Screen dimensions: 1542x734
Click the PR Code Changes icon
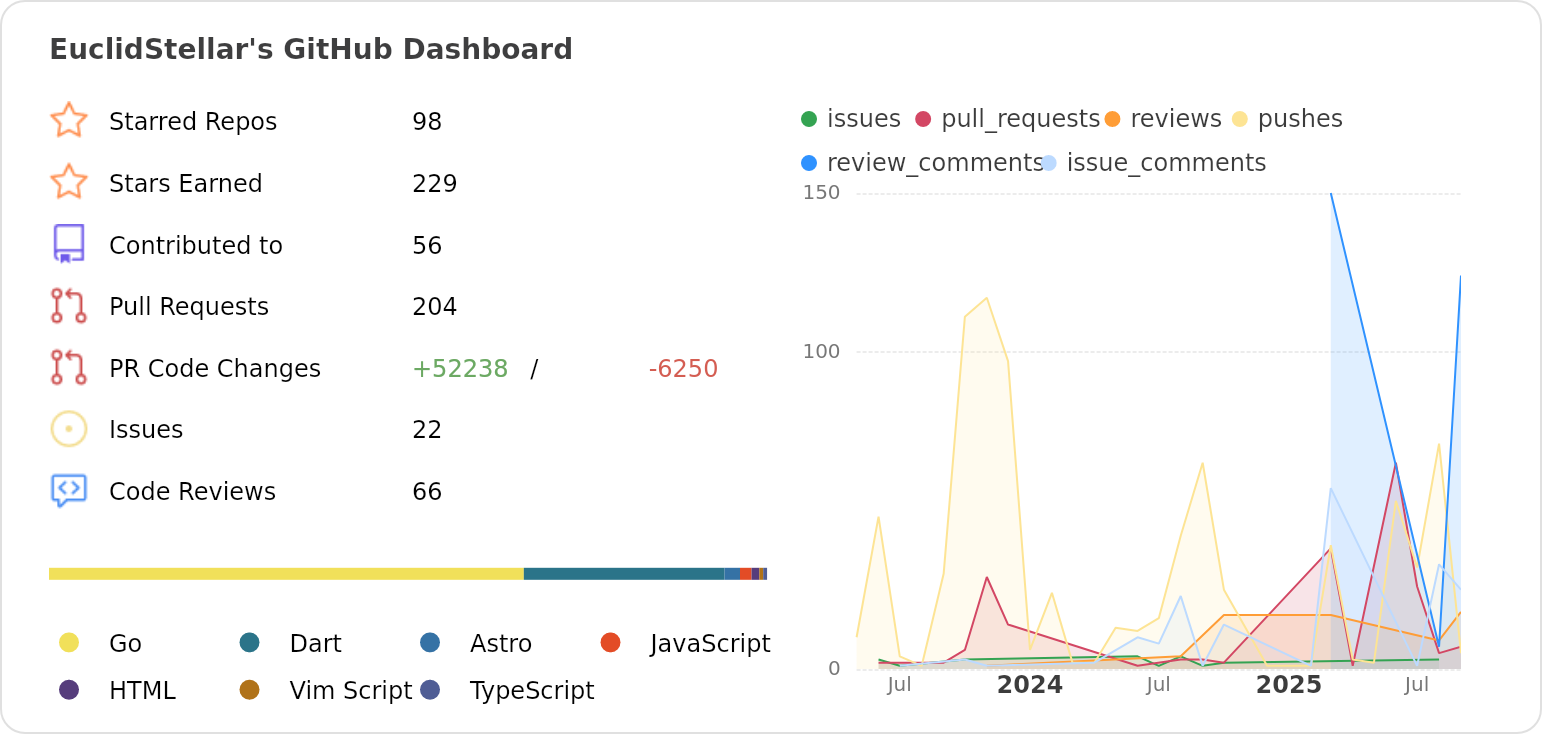pos(68,368)
